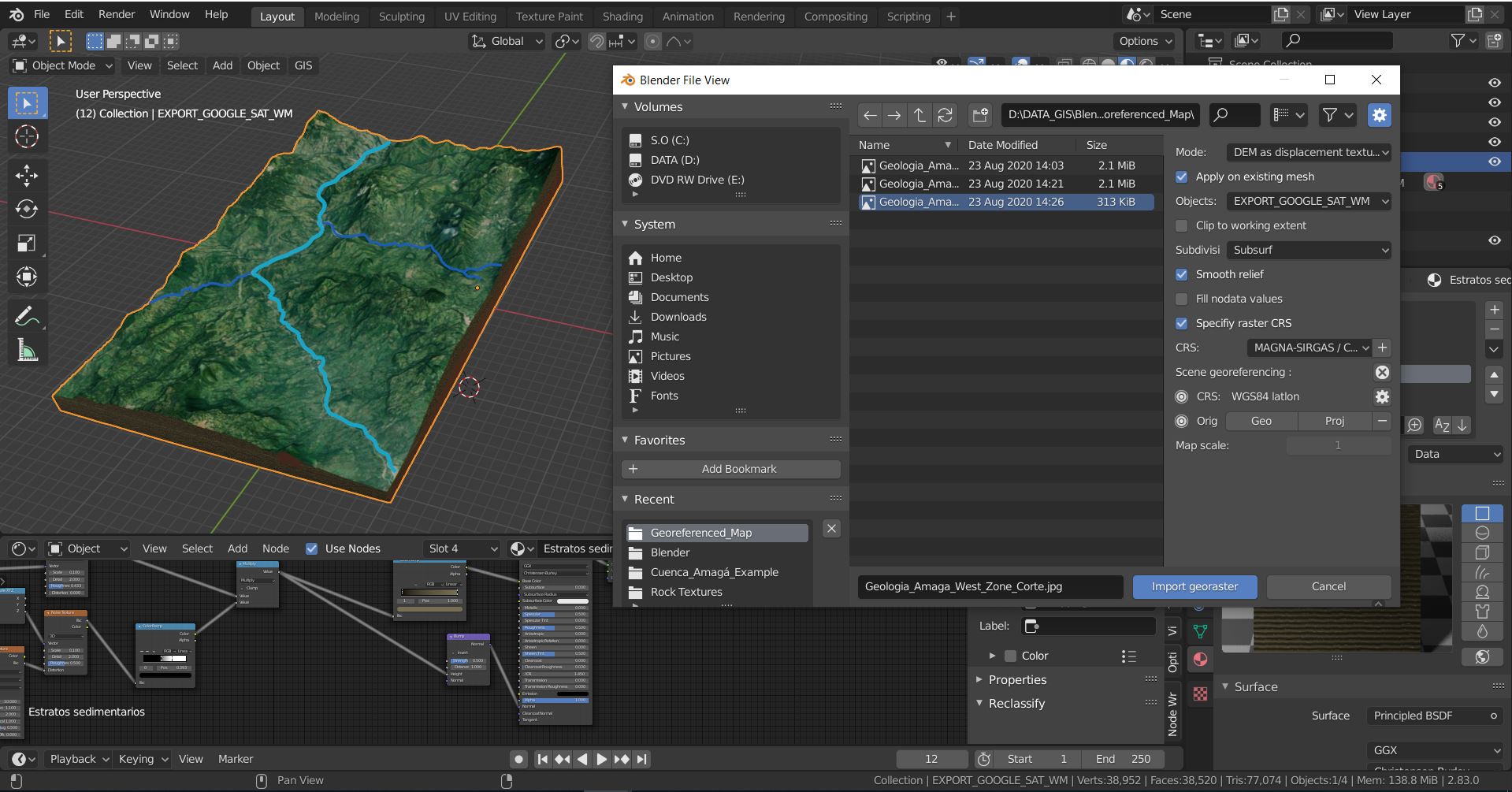The image size is (1512, 792).
Task: Open the Objects dropdown EXPORT_GOOGLE_SAT_WM
Action: [x=1308, y=201]
